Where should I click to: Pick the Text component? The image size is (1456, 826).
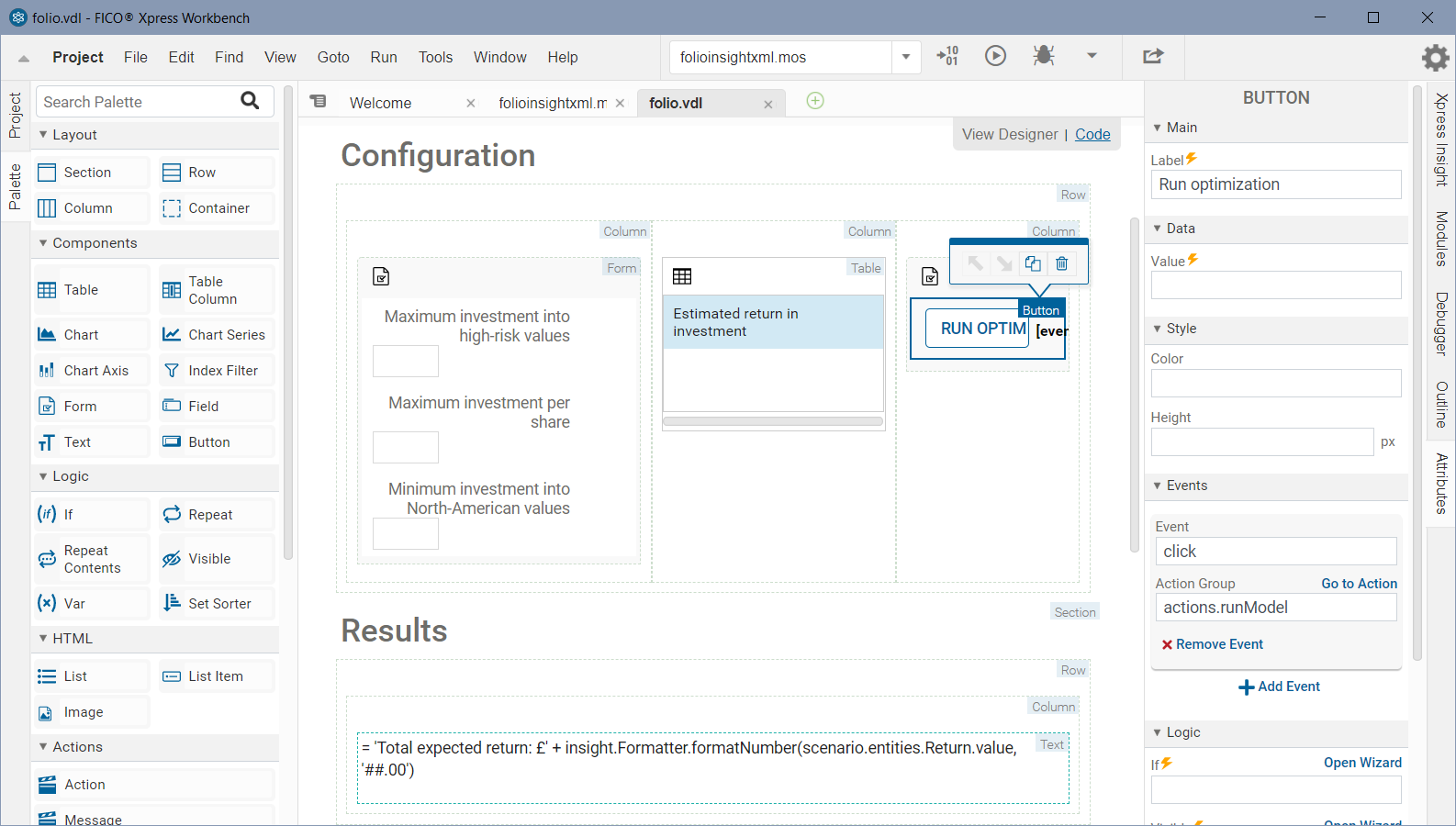(x=91, y=442)
